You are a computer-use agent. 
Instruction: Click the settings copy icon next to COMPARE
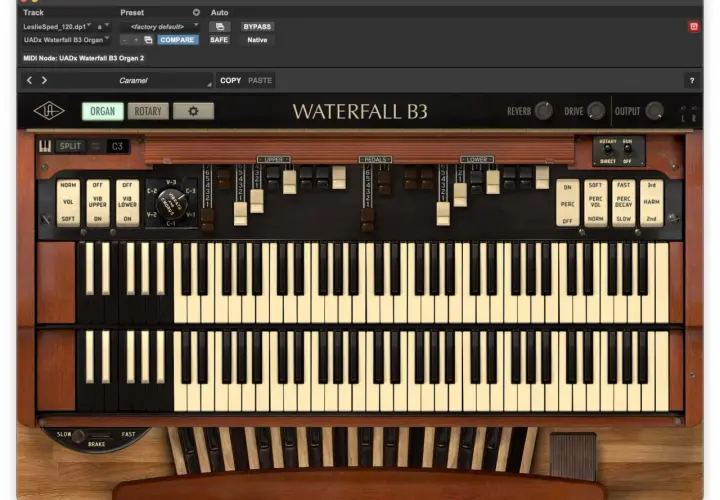(x=148, y=40)
